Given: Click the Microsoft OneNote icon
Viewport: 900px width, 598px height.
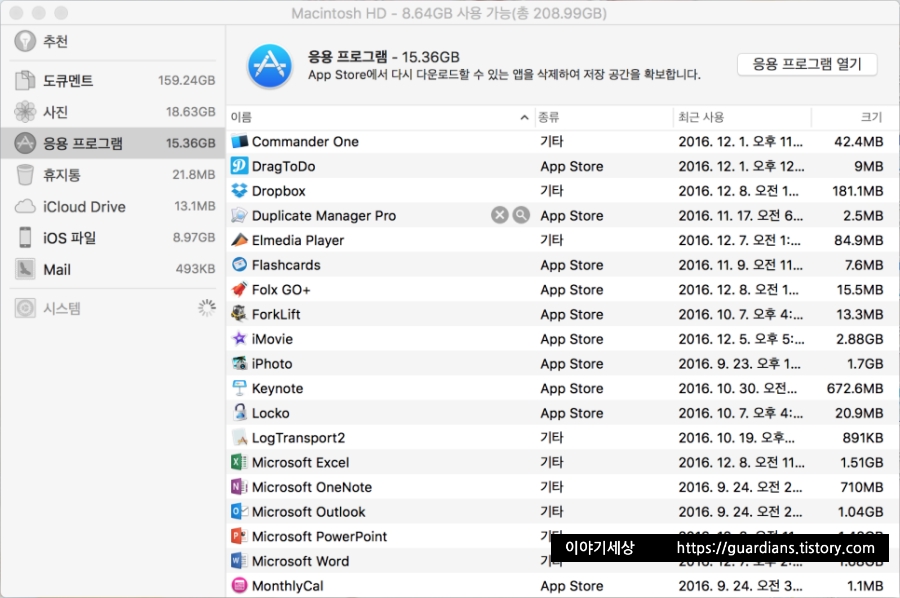Looking at the screenshot, I should [x=239, y=487].
